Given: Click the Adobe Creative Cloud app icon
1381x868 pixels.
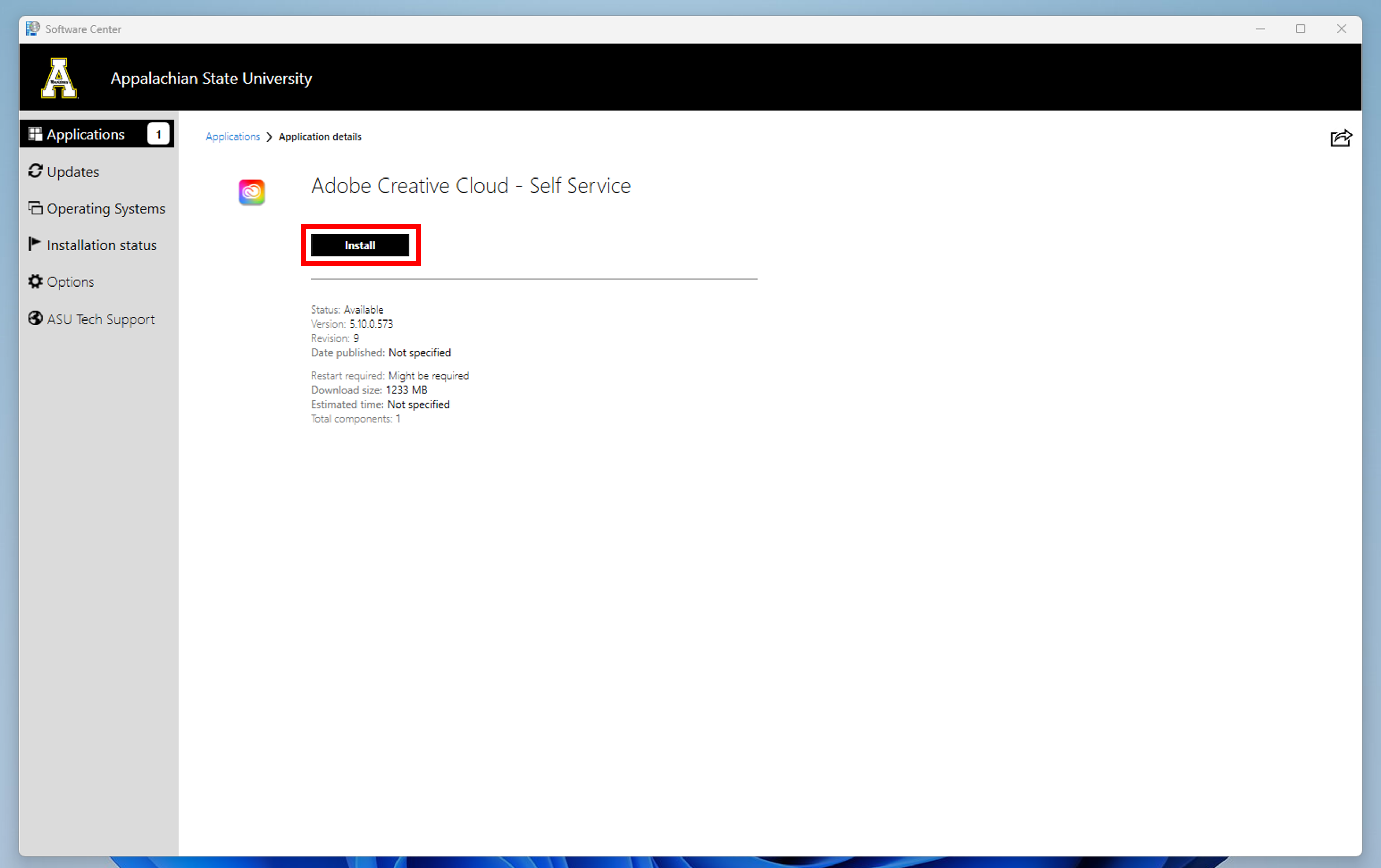Looking at the screenshot, I should [252, 192].
